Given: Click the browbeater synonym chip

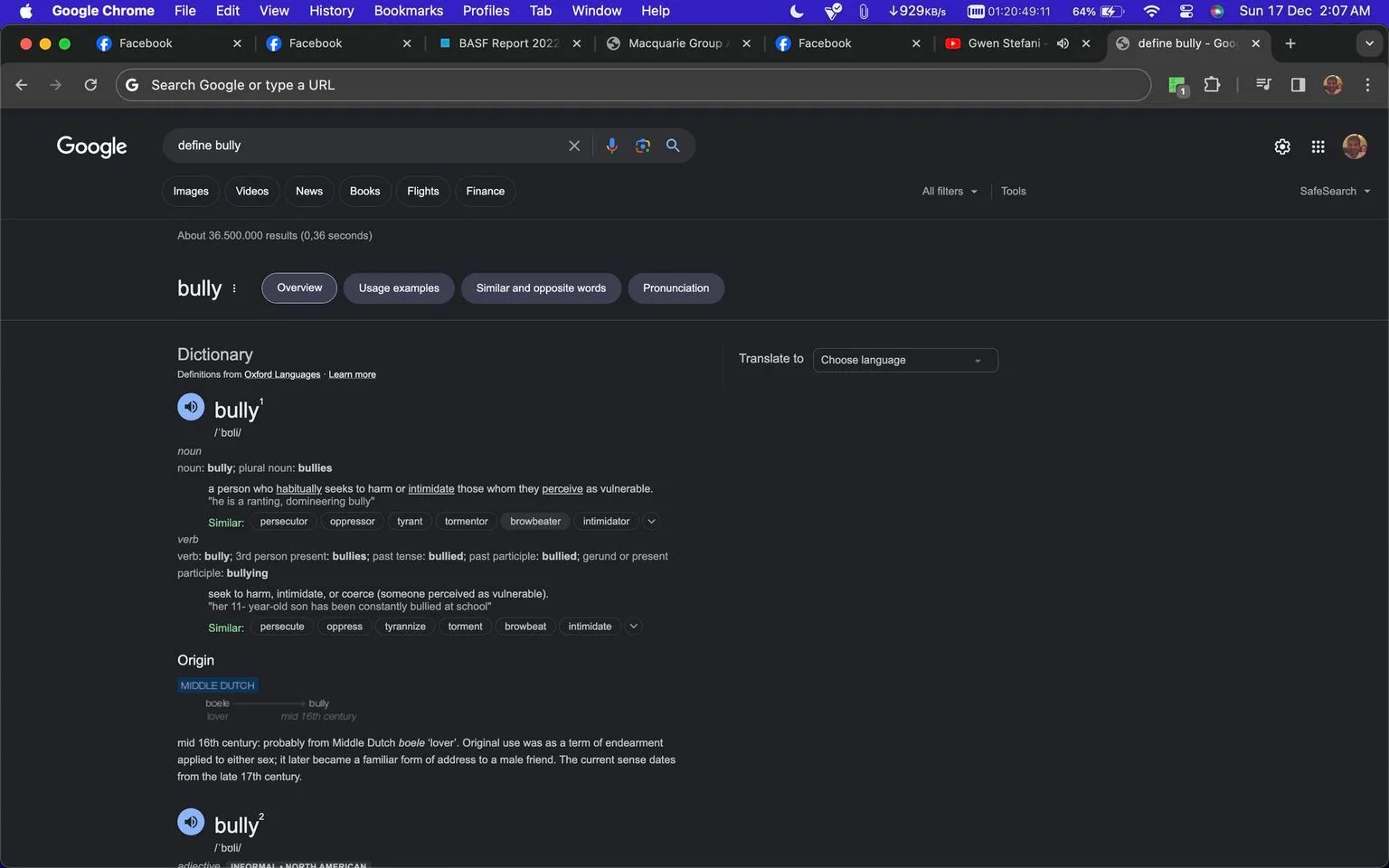Looking at the screenshot, I should 535,522.
